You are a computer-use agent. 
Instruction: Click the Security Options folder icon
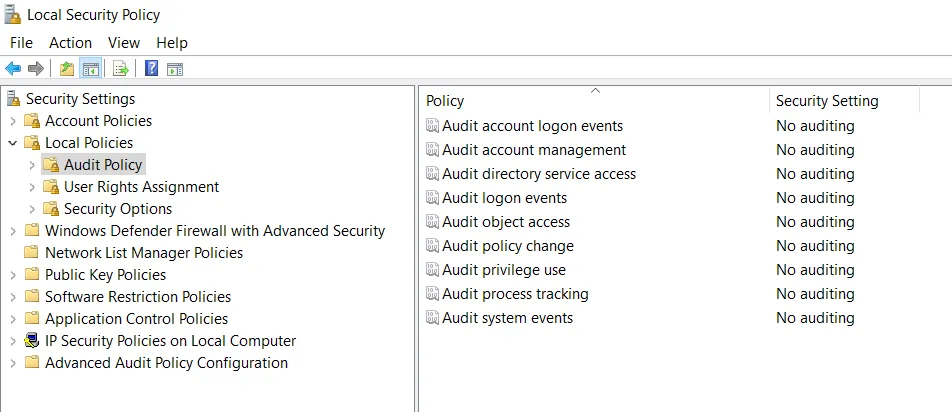pos(51,208)
